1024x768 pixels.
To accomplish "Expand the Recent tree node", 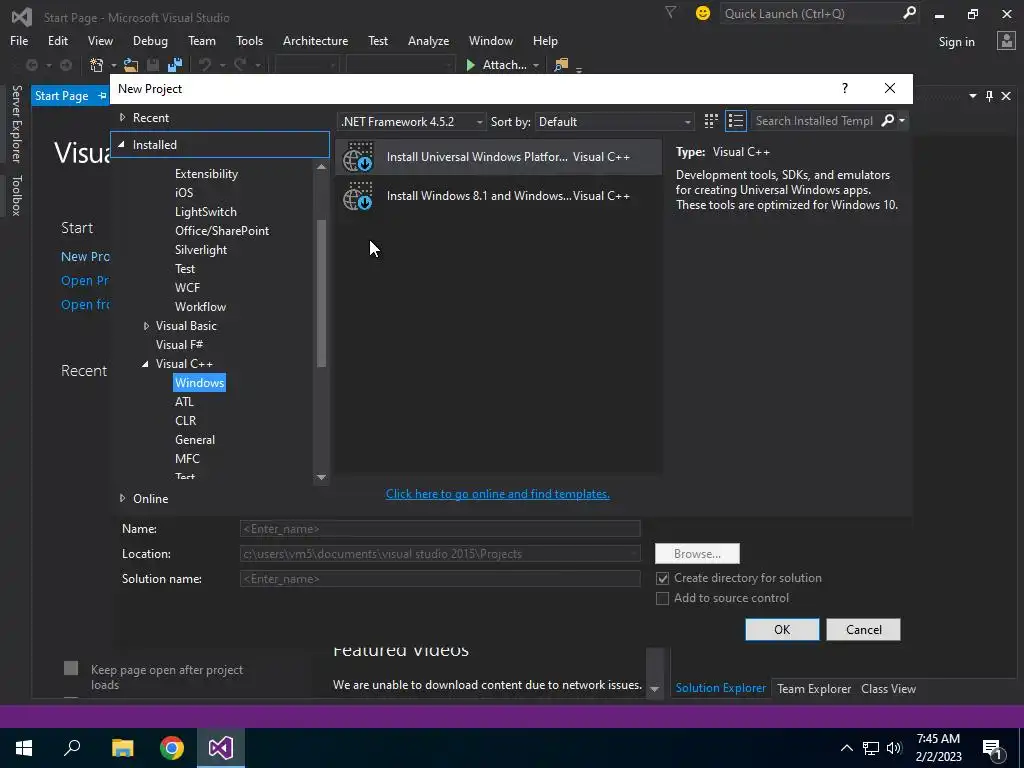I will pyautogui.click(x=122, y=118).
